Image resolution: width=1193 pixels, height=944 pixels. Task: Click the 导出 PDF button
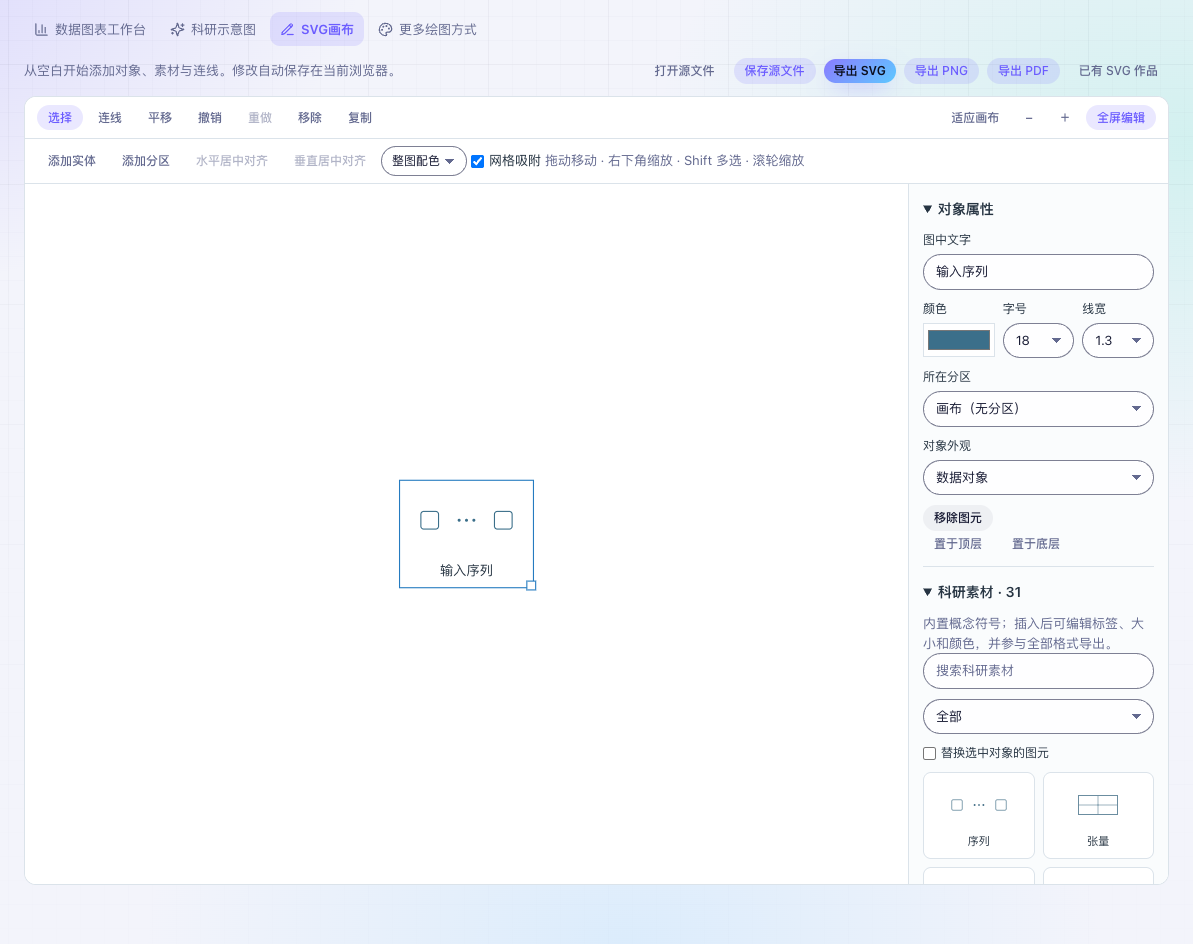click(x=1023, y=71)
